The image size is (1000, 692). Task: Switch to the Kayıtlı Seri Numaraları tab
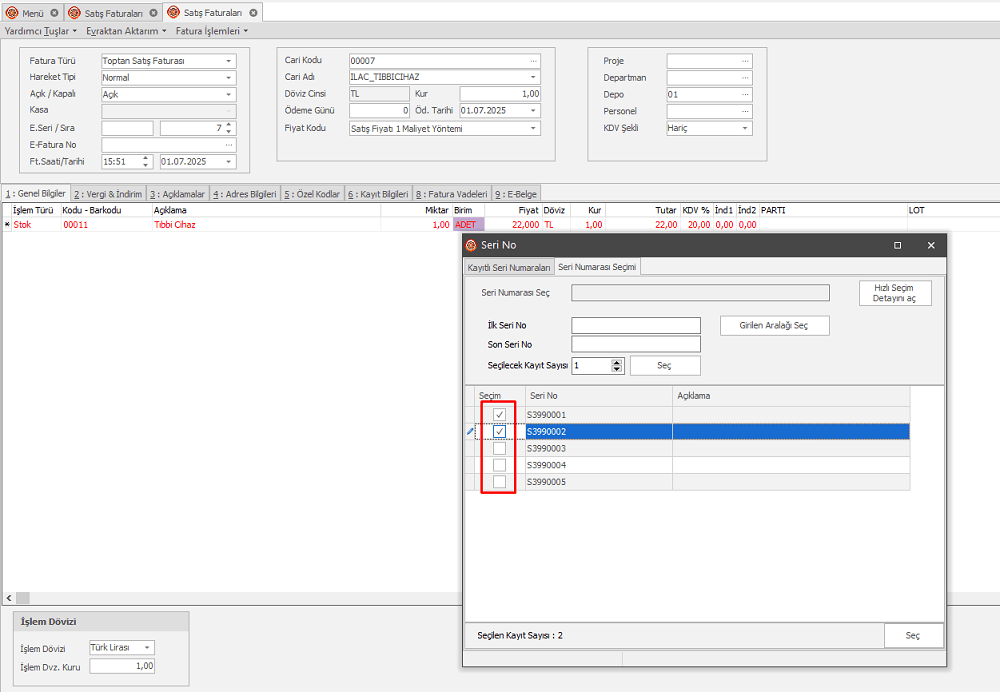(x=509, y=268)
